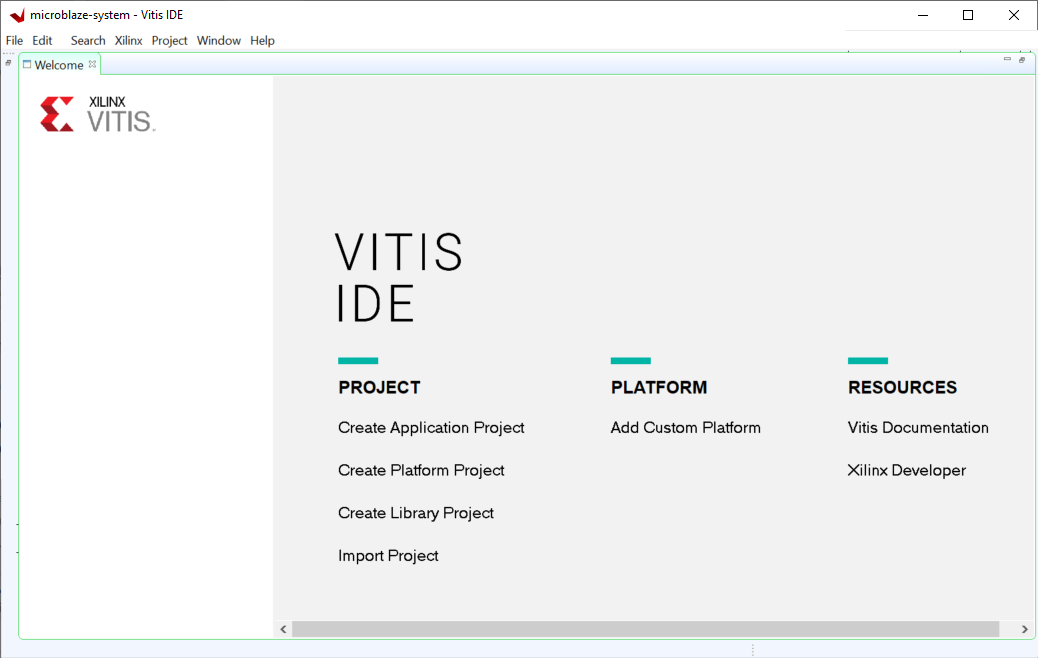Click the scrollbar left arrow

[283, 629]
